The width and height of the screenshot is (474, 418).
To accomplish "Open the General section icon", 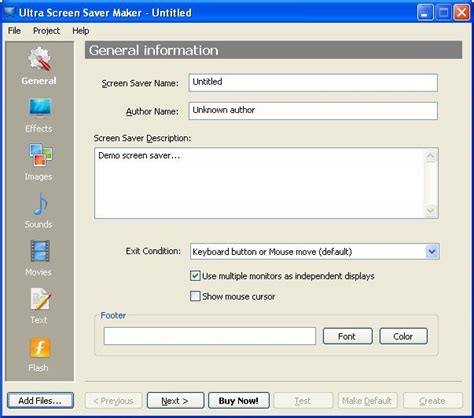I will 40,59.
